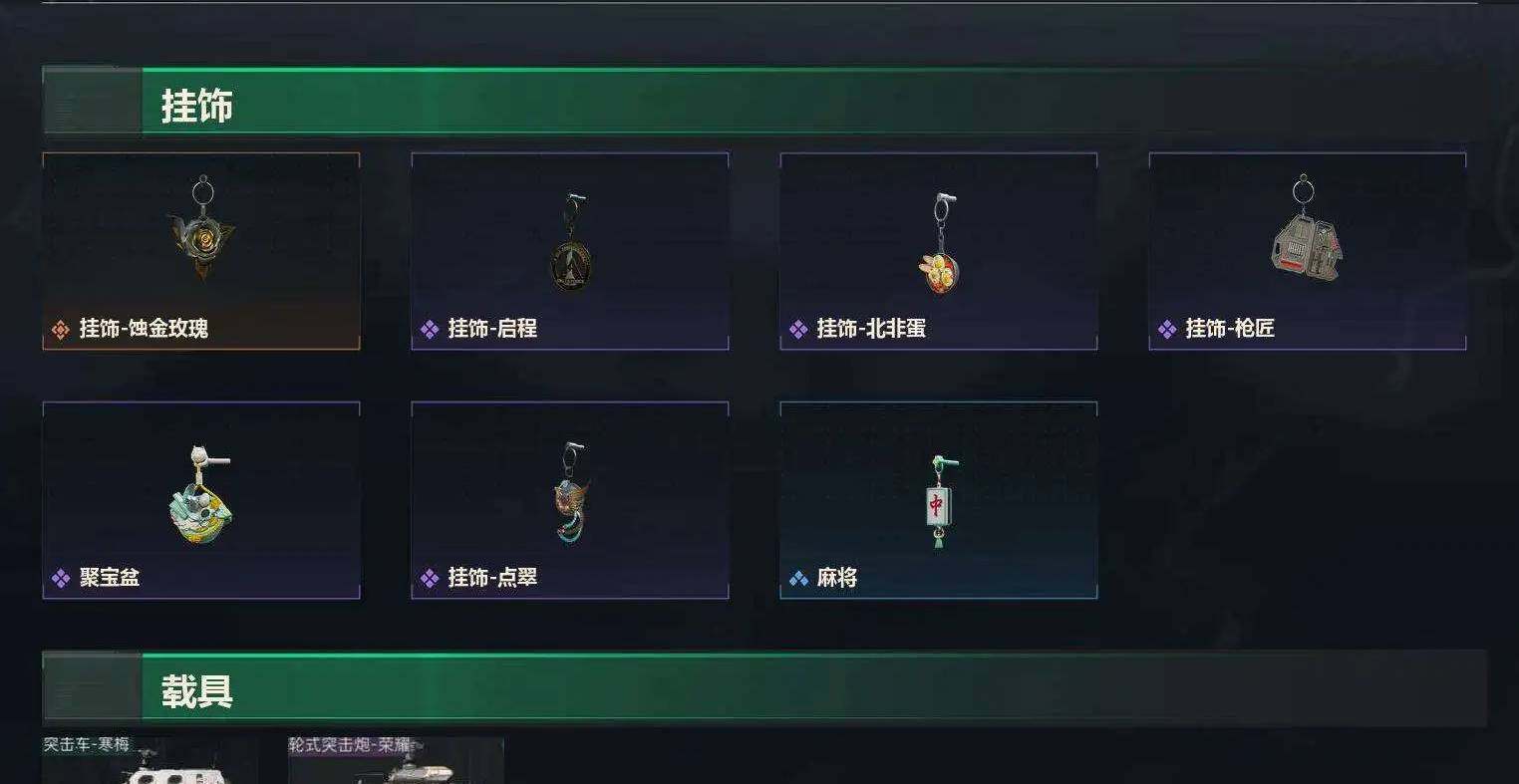The height and width of the screenshot is (784, 1519).
Task: Select the 载具 section header
Action: click(x=197, y=690)
